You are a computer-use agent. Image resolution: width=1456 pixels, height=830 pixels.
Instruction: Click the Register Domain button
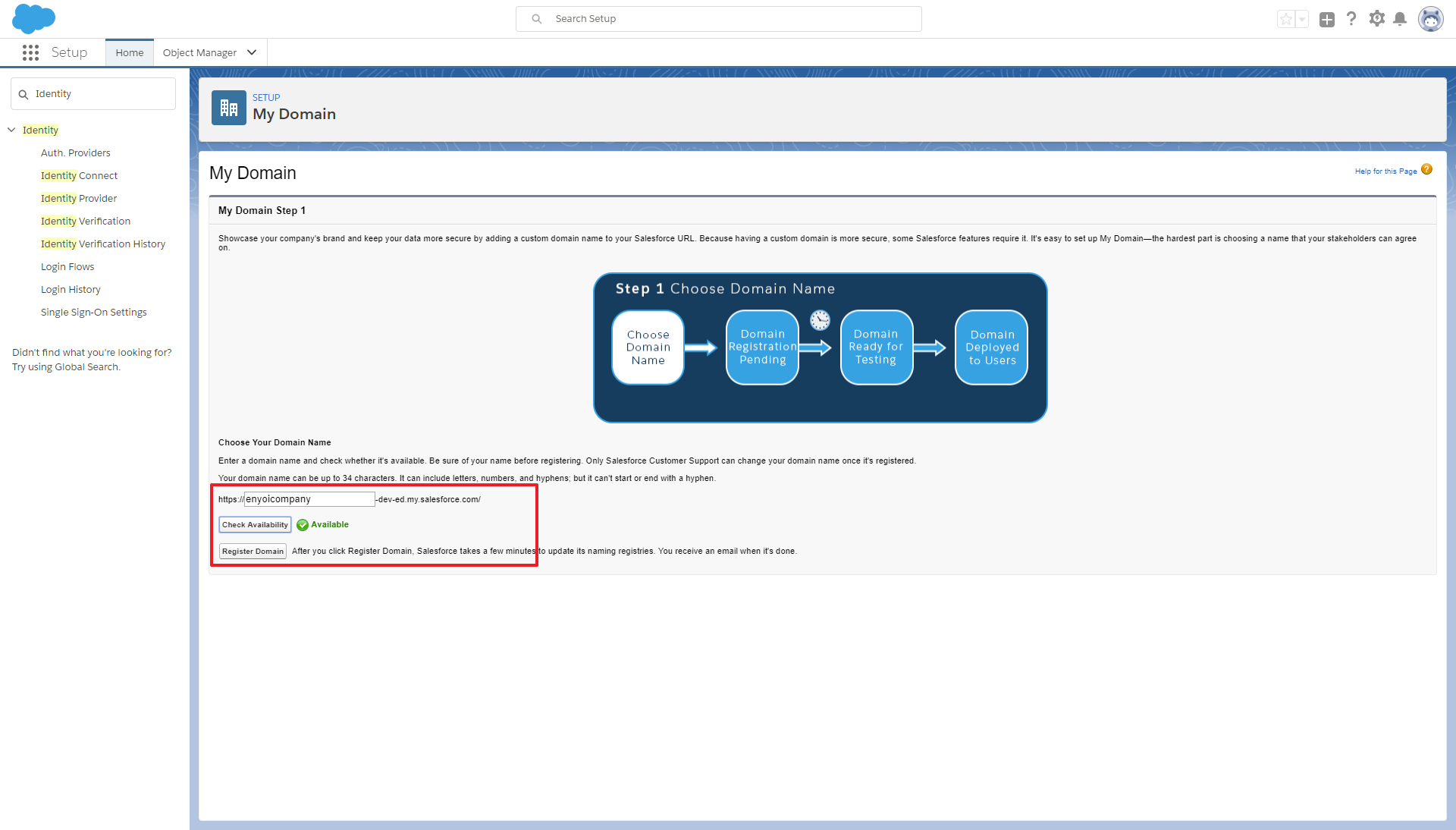[253, 551]
